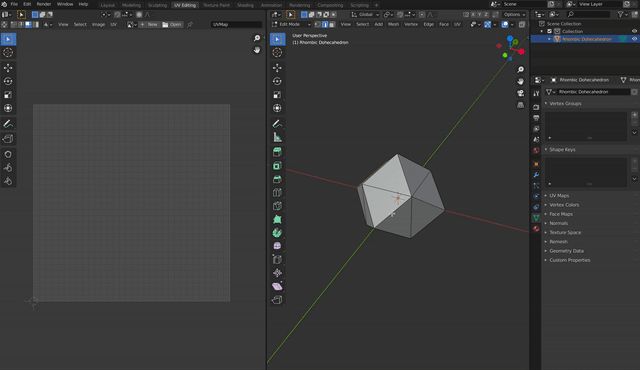This screenshot has height=370, width=640.
Task: Open the File menu
Action: click(14, 4)
